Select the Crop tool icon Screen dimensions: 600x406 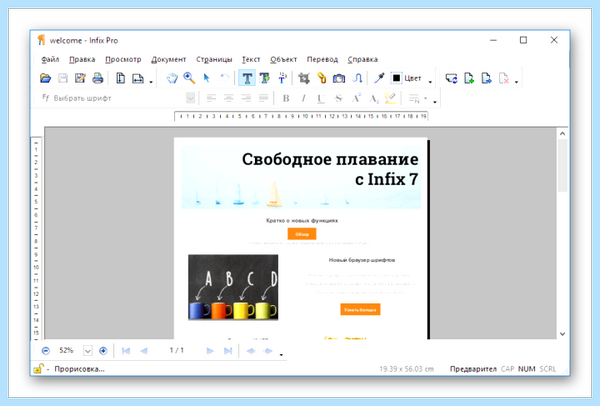tap(304, 78)
